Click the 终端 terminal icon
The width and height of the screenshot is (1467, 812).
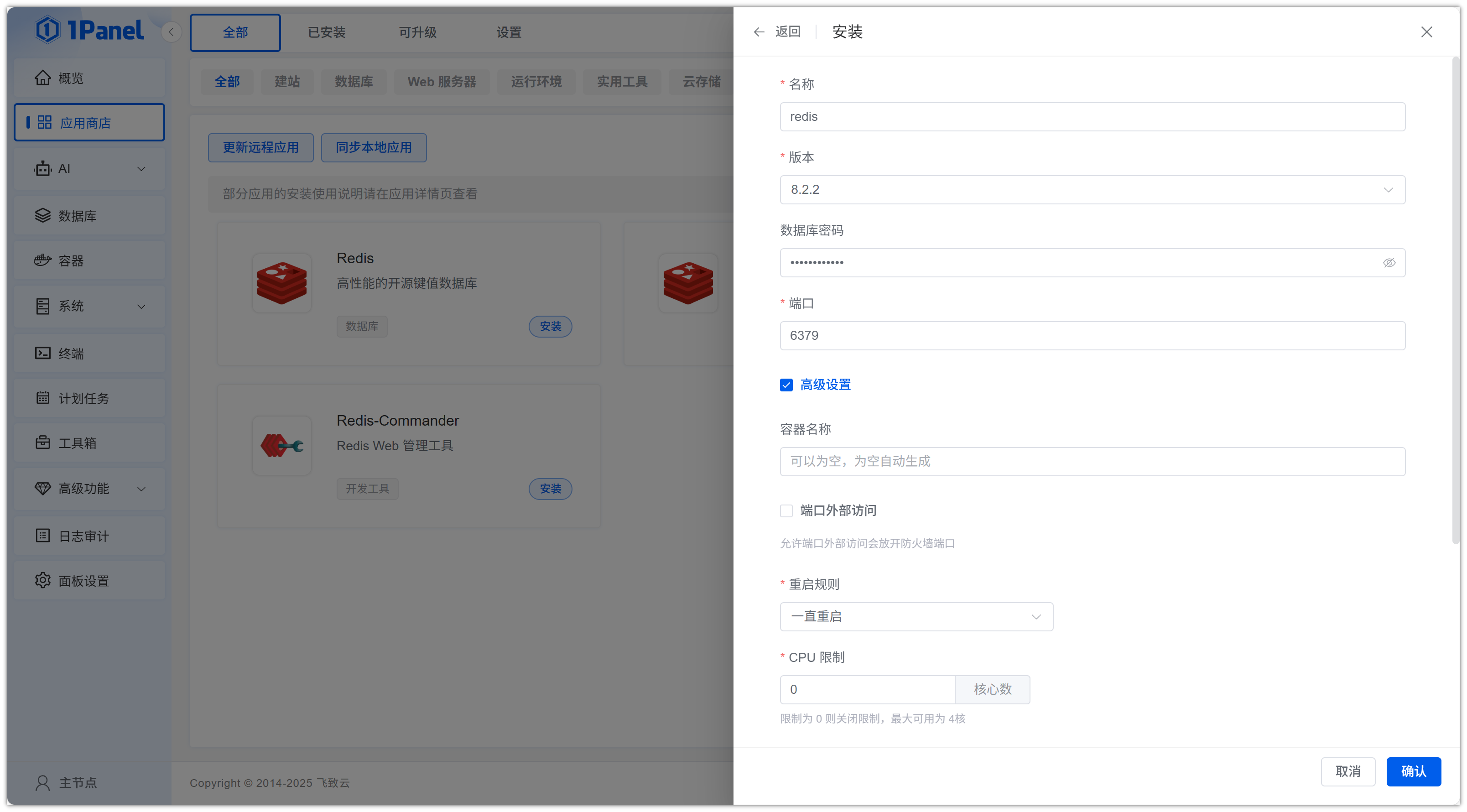coord(43,353)
